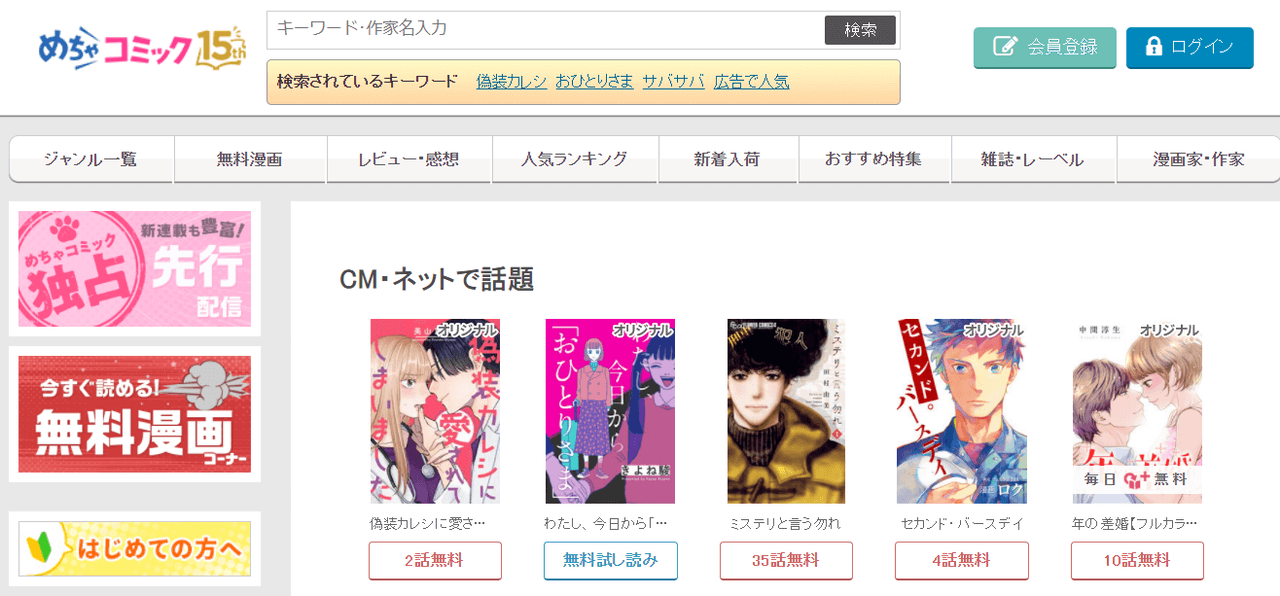Click the ログイン lock icon button
The width and height of the screenshot is (1280, 596).
pyautogui.click(x=1189, y=47)
